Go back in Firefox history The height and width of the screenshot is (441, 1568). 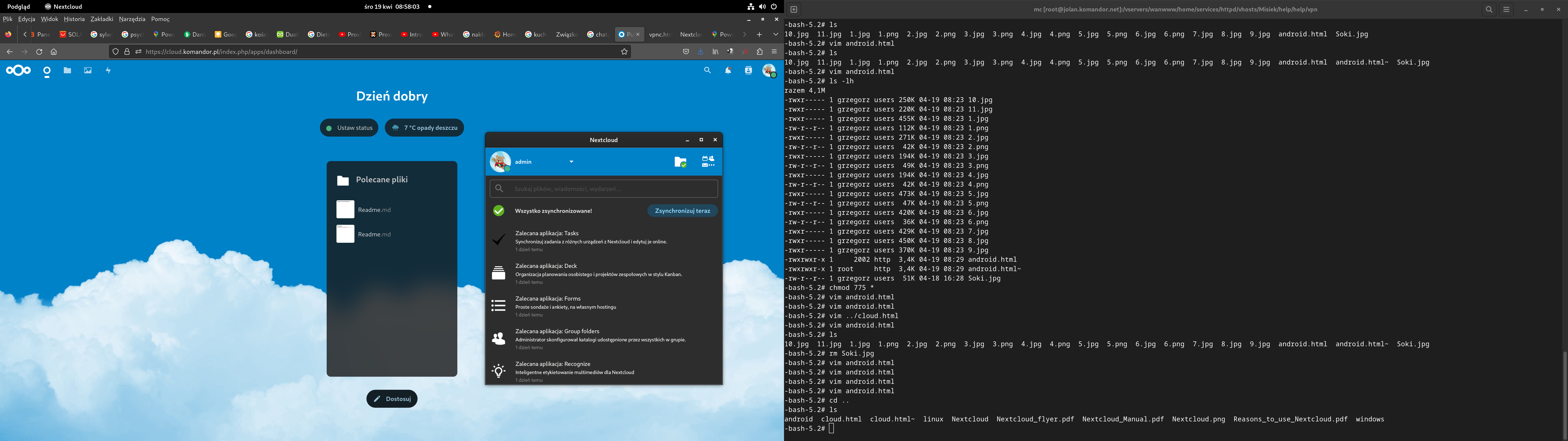coord(10,52)
